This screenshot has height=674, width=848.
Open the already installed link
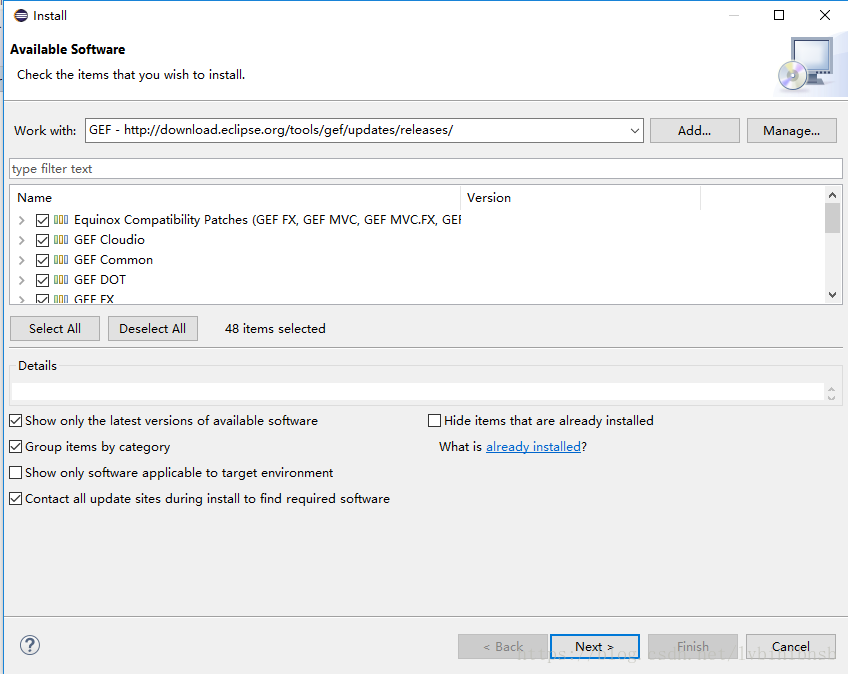click(533, 447)
